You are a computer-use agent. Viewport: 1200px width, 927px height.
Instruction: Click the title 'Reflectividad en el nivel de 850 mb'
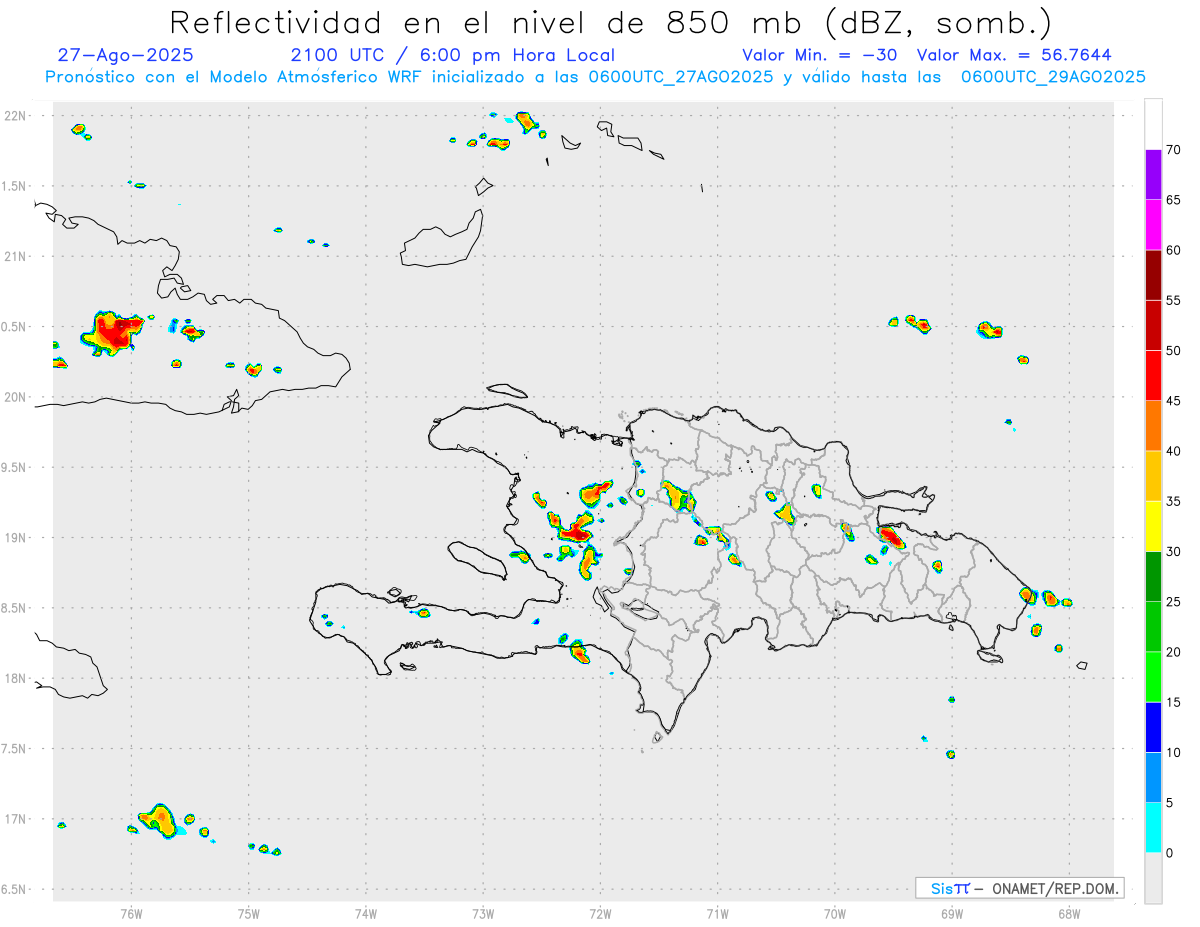coord(485,22)
